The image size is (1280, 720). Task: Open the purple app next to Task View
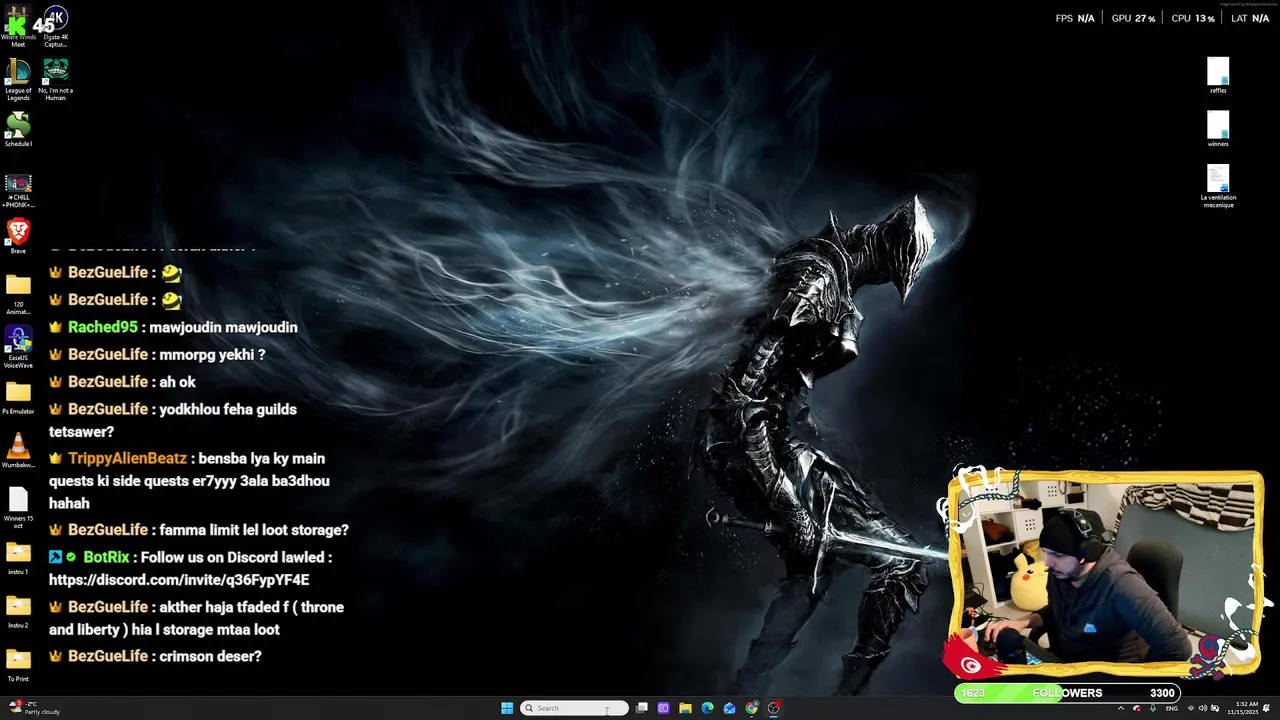click(x=663, y=708)
